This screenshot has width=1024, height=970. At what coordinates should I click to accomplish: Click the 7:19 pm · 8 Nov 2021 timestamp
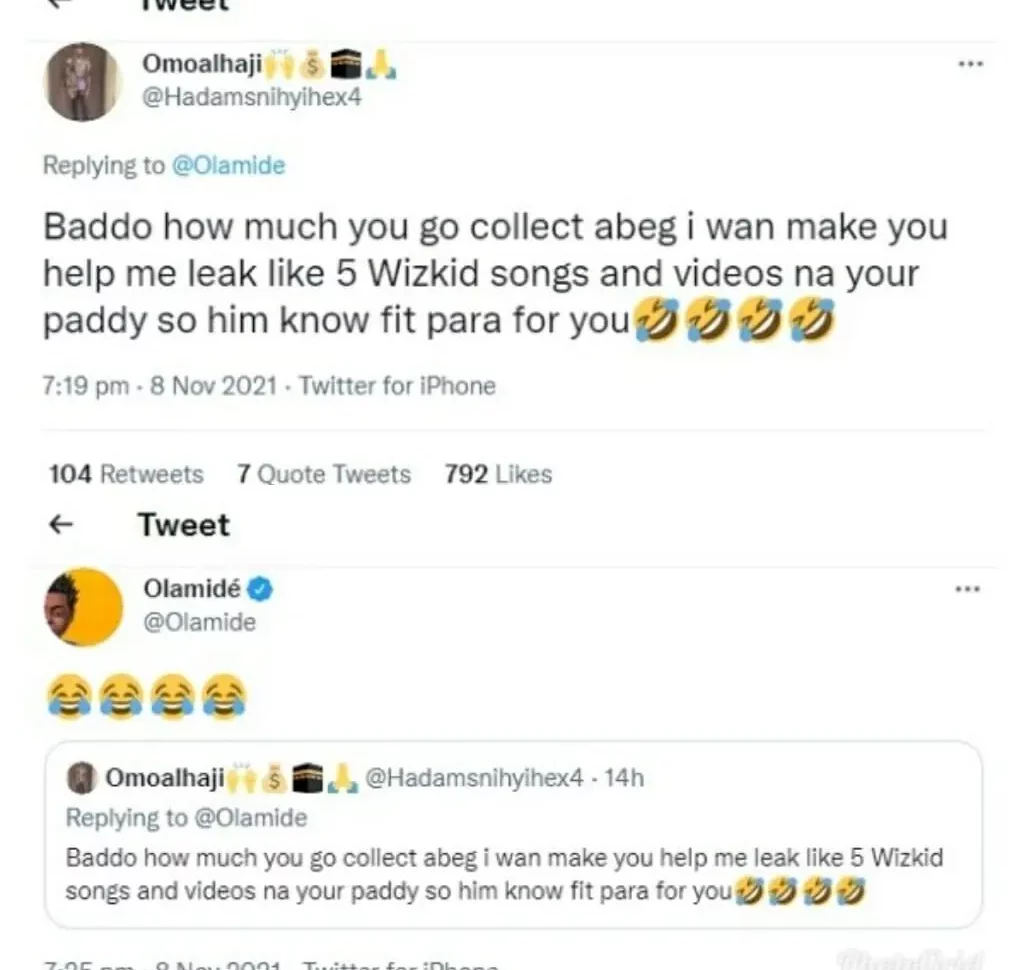[159, 385]
